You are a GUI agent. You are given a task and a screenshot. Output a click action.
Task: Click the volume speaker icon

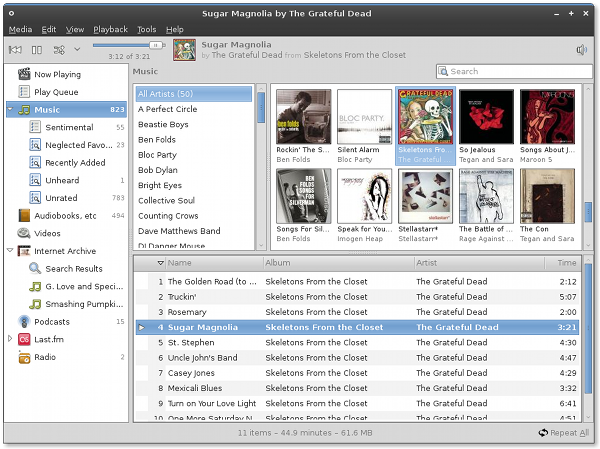click(581, 50)
